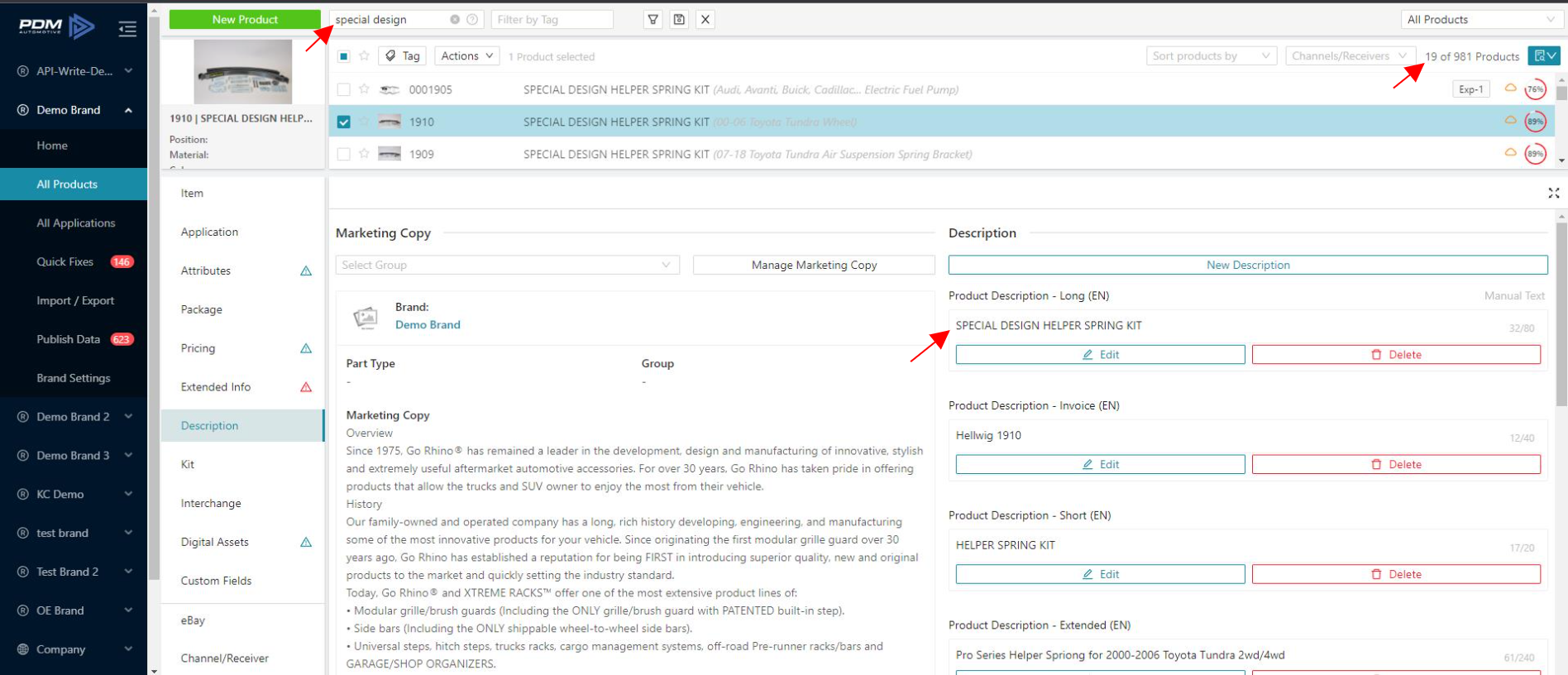The width and height of the screenshot is (1568, 675).
Task: Switch to the Package section tab
Action: (x=242, y=309)
